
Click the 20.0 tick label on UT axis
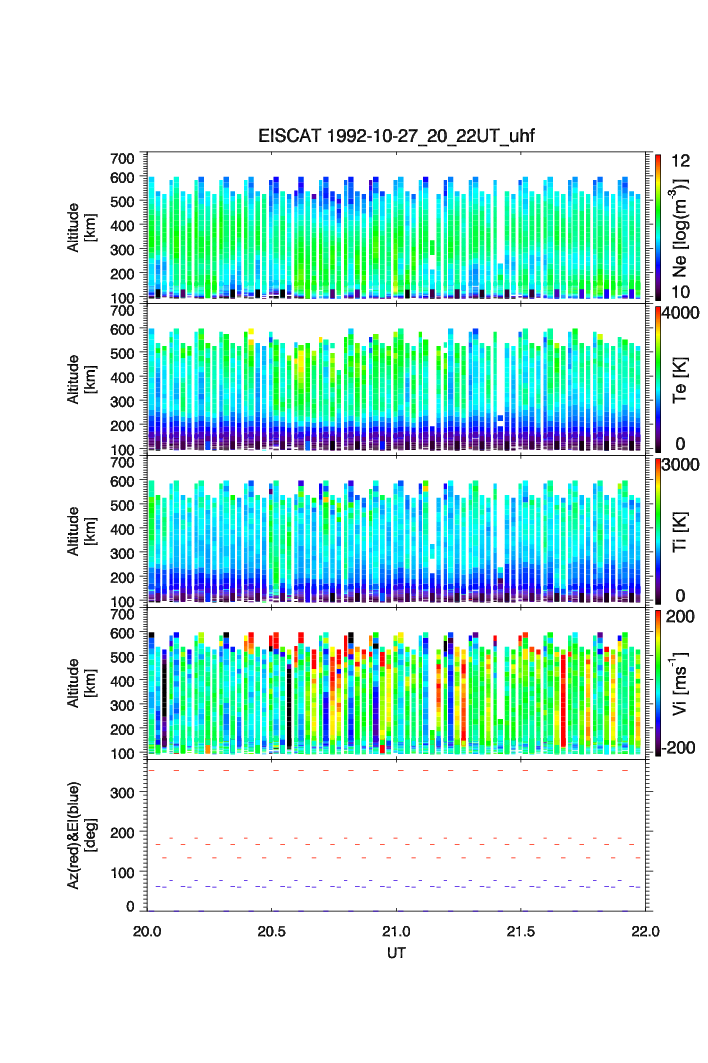tap(147, 931)
